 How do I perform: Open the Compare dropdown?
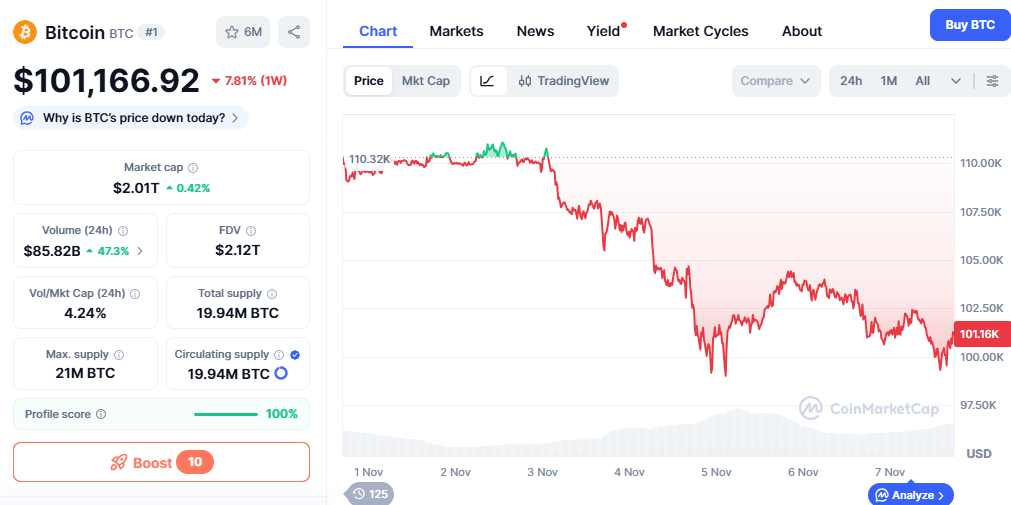click(x=776, y=81)
